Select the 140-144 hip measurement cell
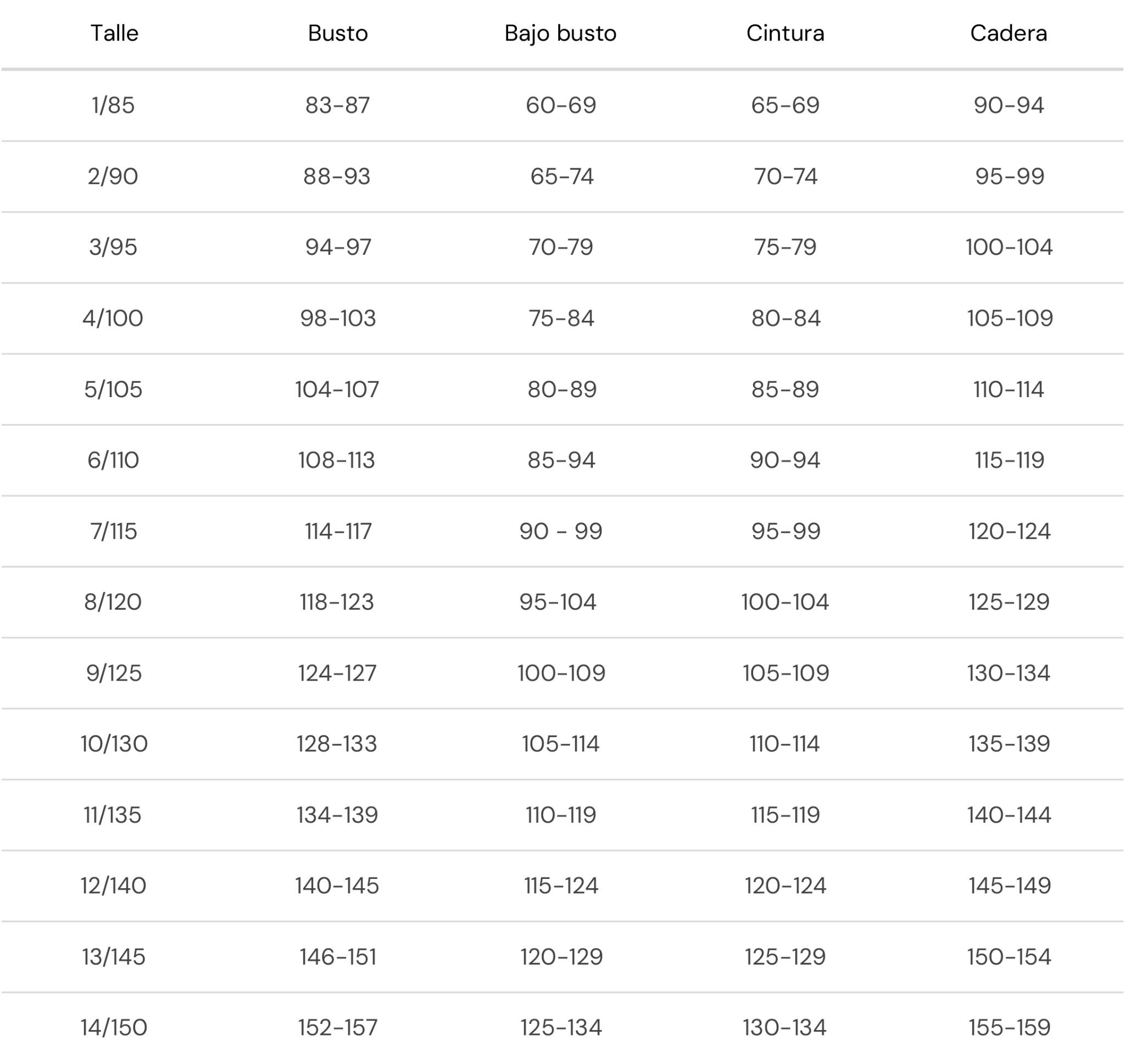The width and height of the screenshot is (1125, 1064). 1009,815
